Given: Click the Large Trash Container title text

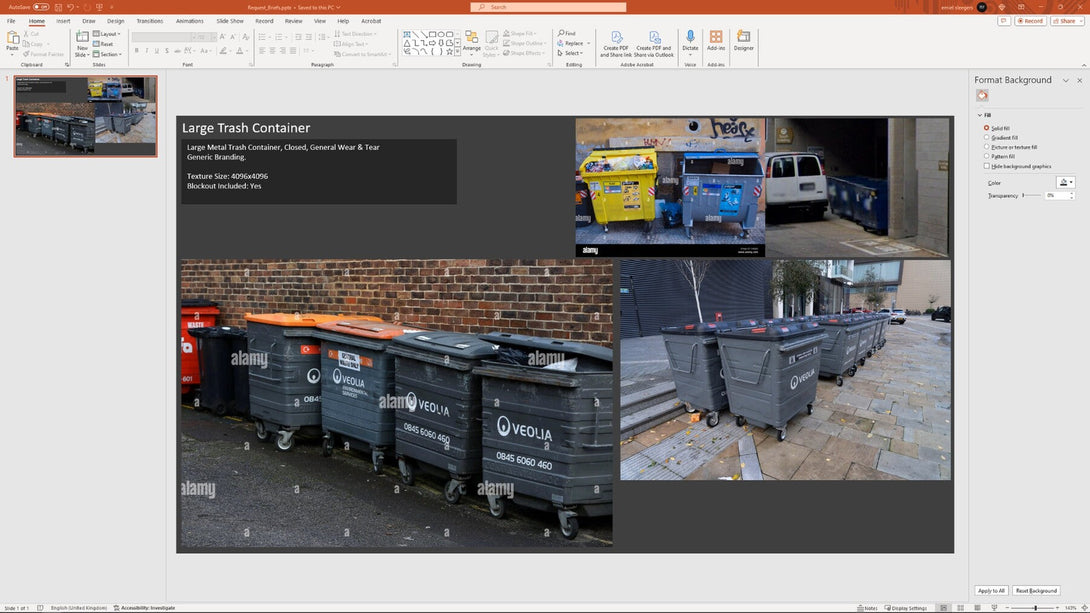Looking at the screenshot, I should click(246, 128).
